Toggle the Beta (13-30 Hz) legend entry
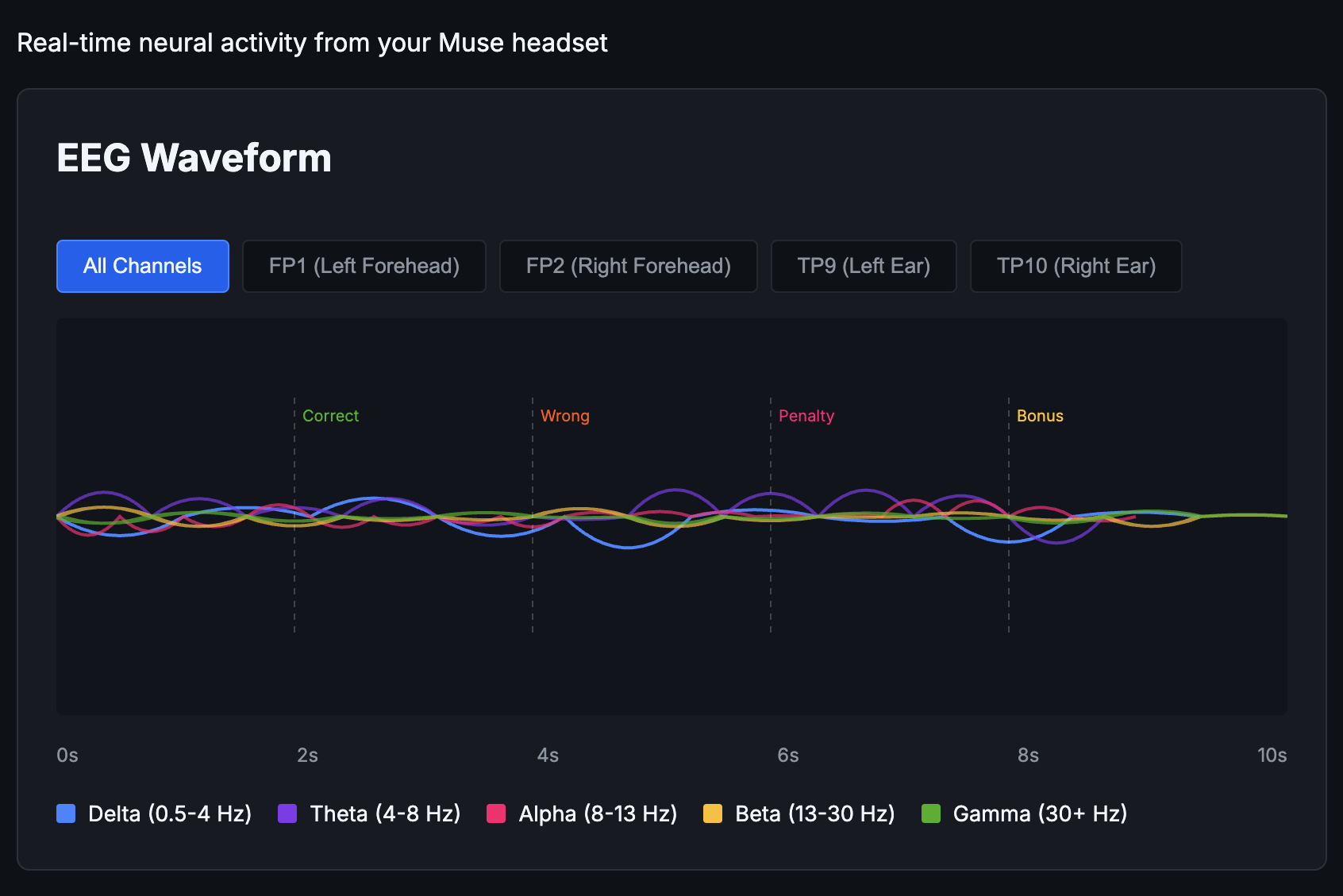 pyautogui.click(x=798, y=813)
